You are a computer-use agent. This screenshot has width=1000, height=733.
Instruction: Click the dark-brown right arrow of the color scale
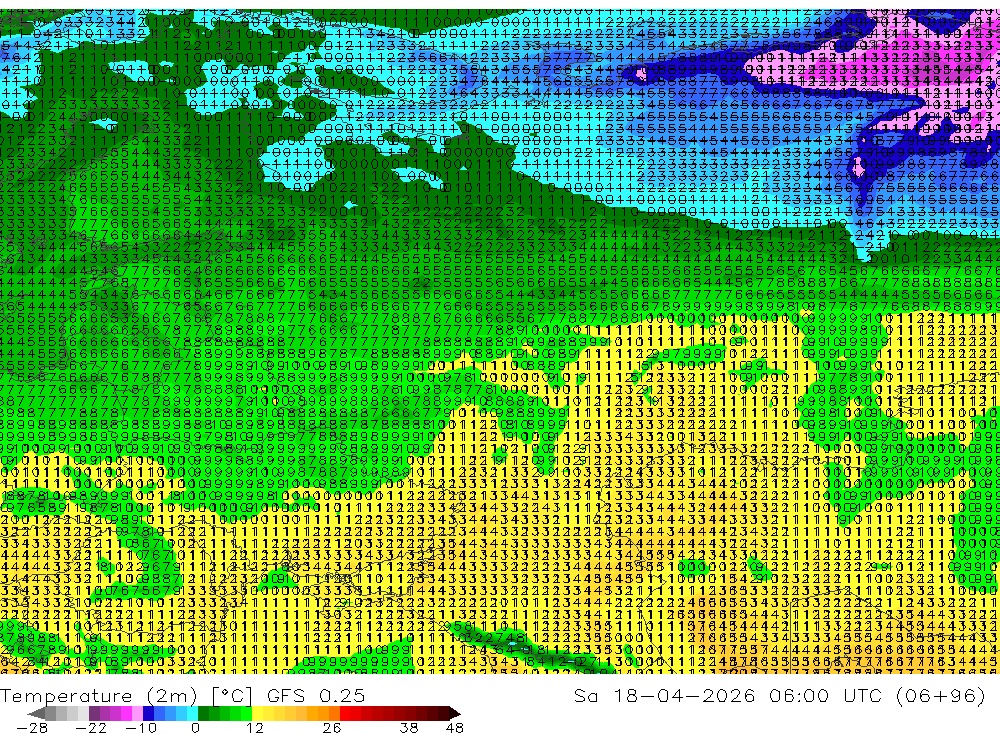tap(455, 714)
